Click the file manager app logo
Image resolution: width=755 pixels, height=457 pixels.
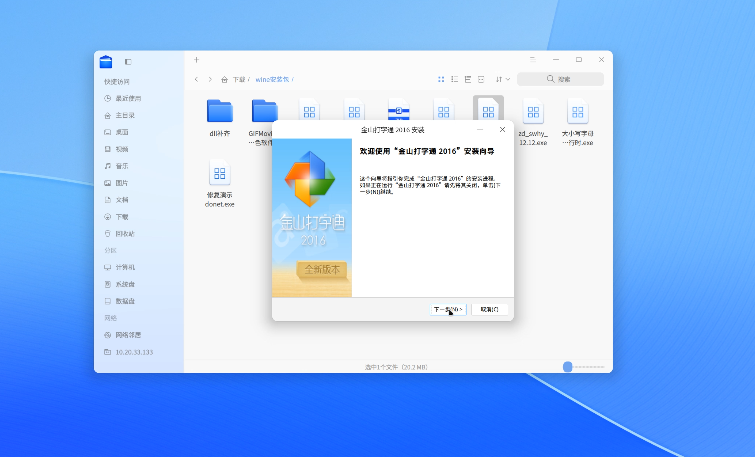point(106,62)
